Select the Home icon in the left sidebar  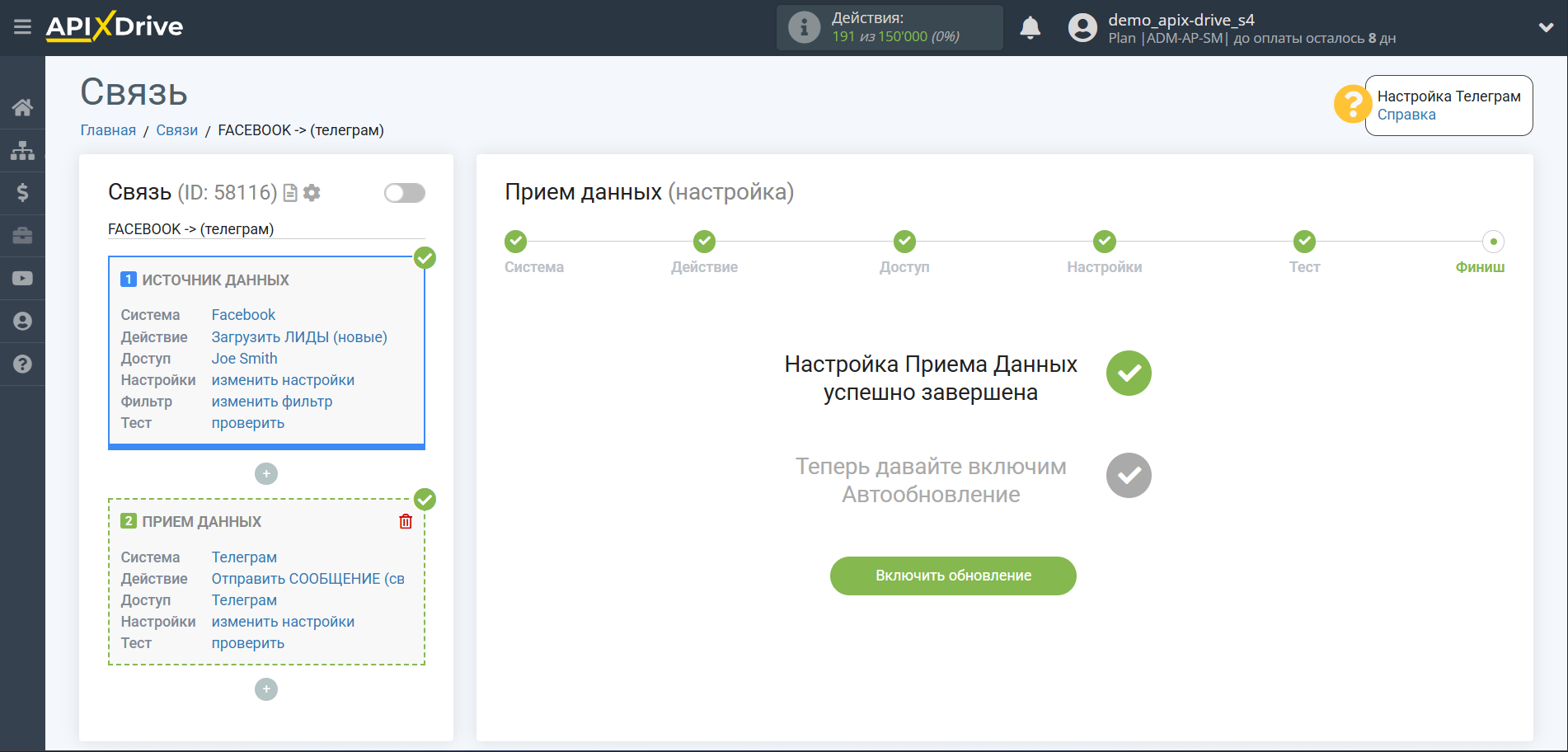tap(22, 107)
